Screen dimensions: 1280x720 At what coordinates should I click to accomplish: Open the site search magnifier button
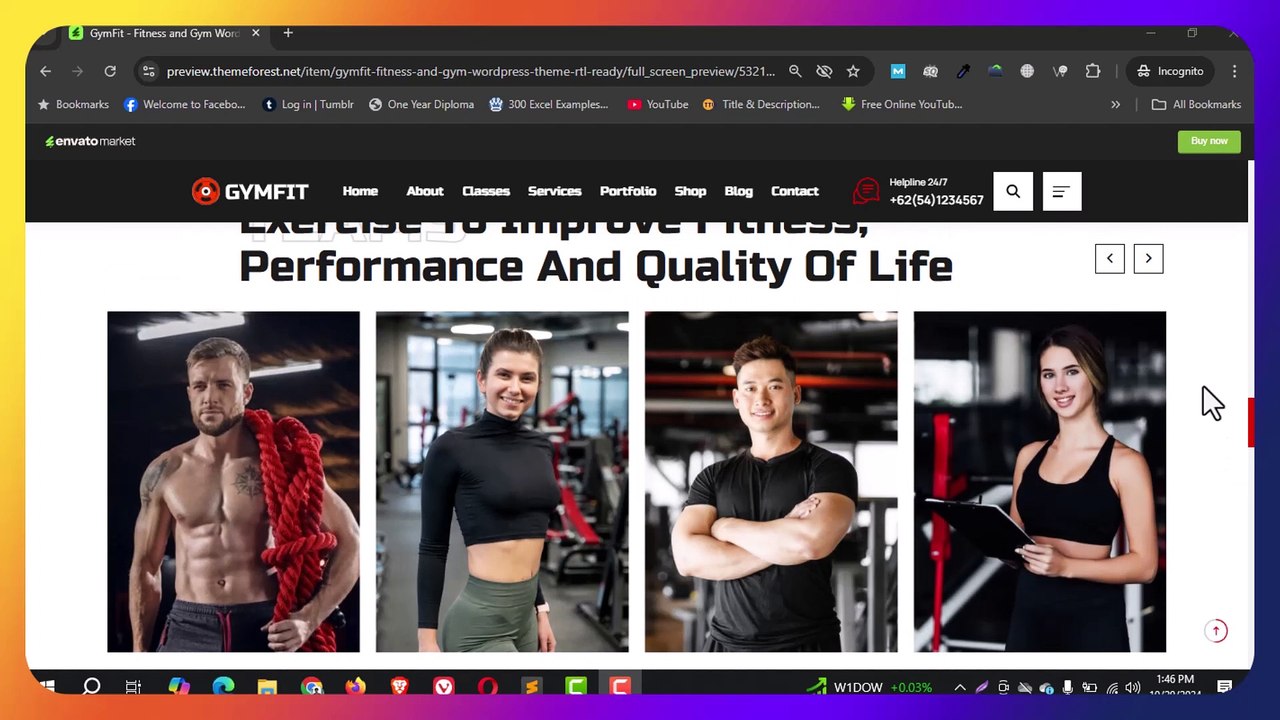tap(1013, 191)
